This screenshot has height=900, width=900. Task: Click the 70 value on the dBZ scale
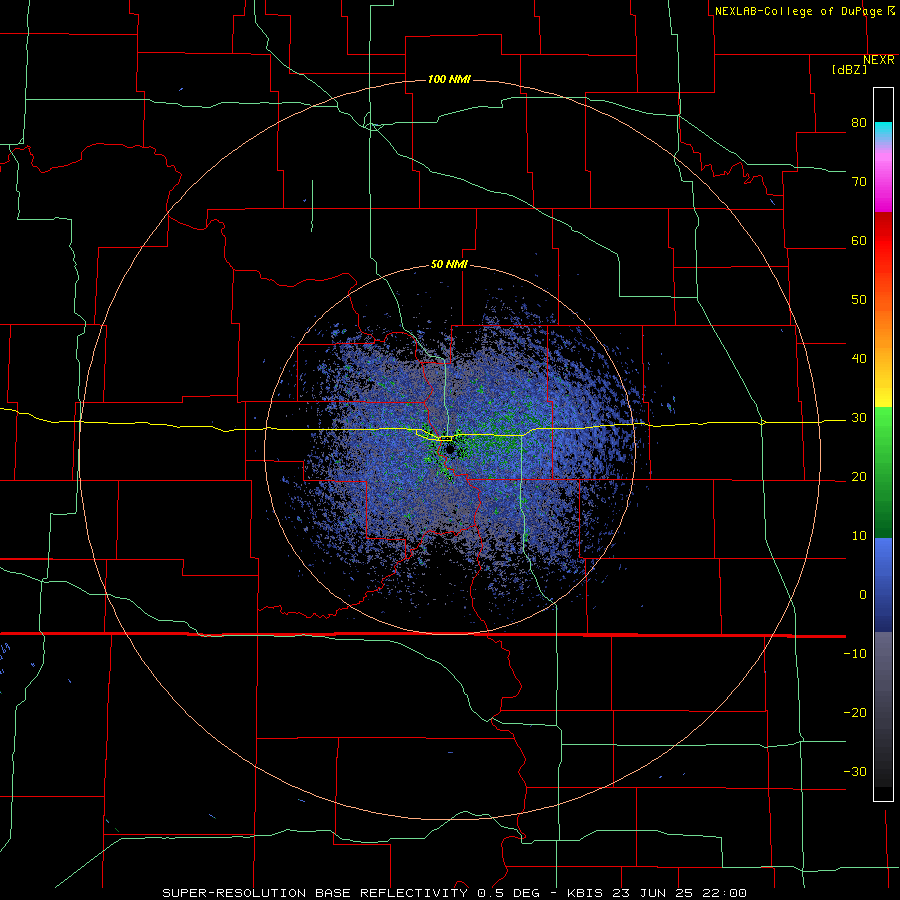[859, 182]
